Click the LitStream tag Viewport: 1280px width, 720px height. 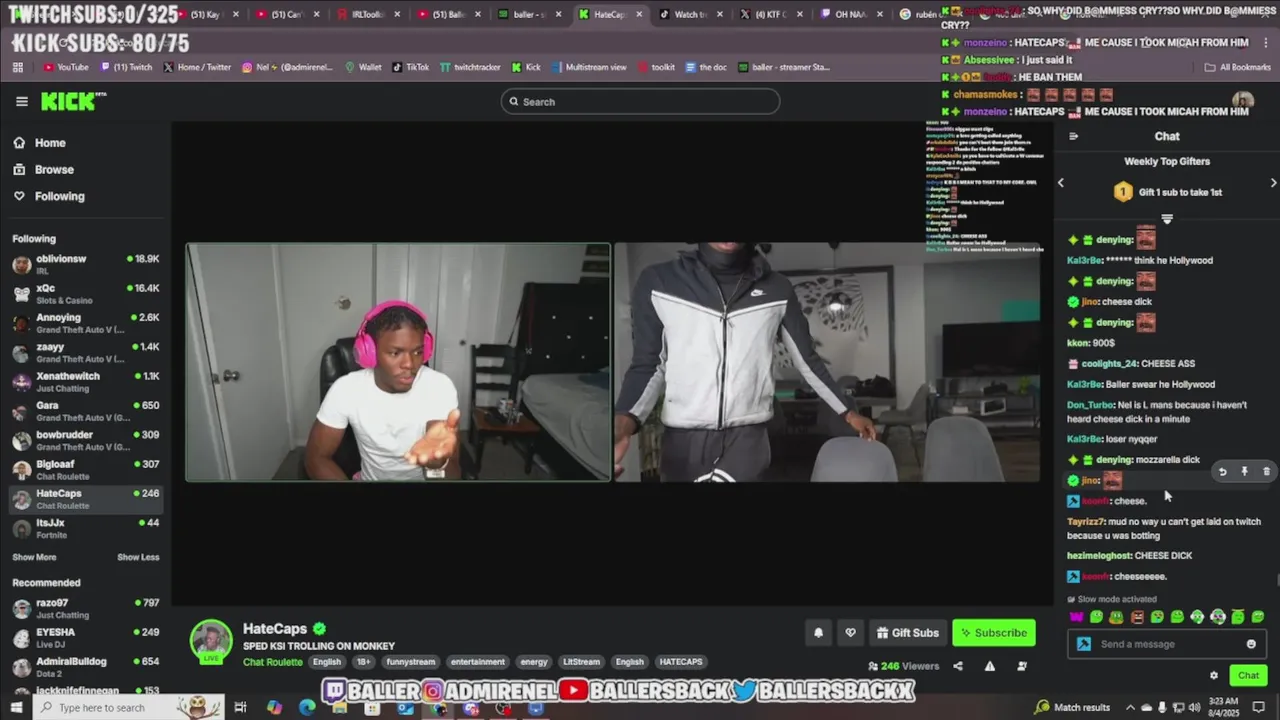tap(581, 662)
